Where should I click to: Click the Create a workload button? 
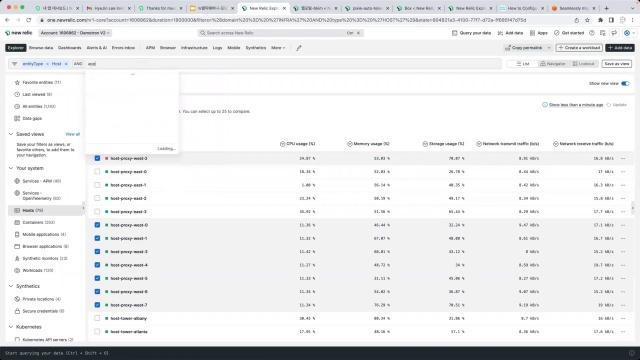click(579, 48)
